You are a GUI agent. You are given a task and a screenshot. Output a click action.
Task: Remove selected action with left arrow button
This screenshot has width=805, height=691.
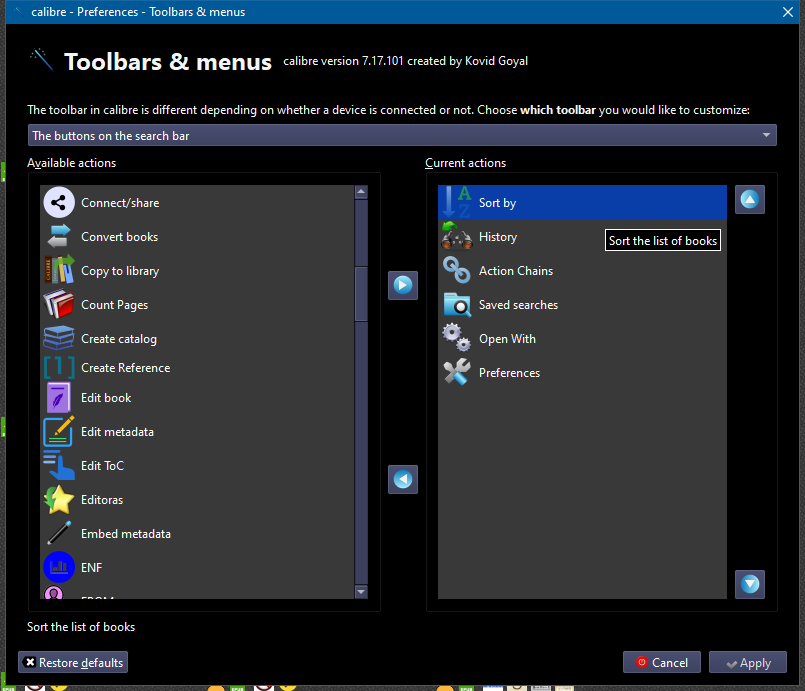[402, 479]
